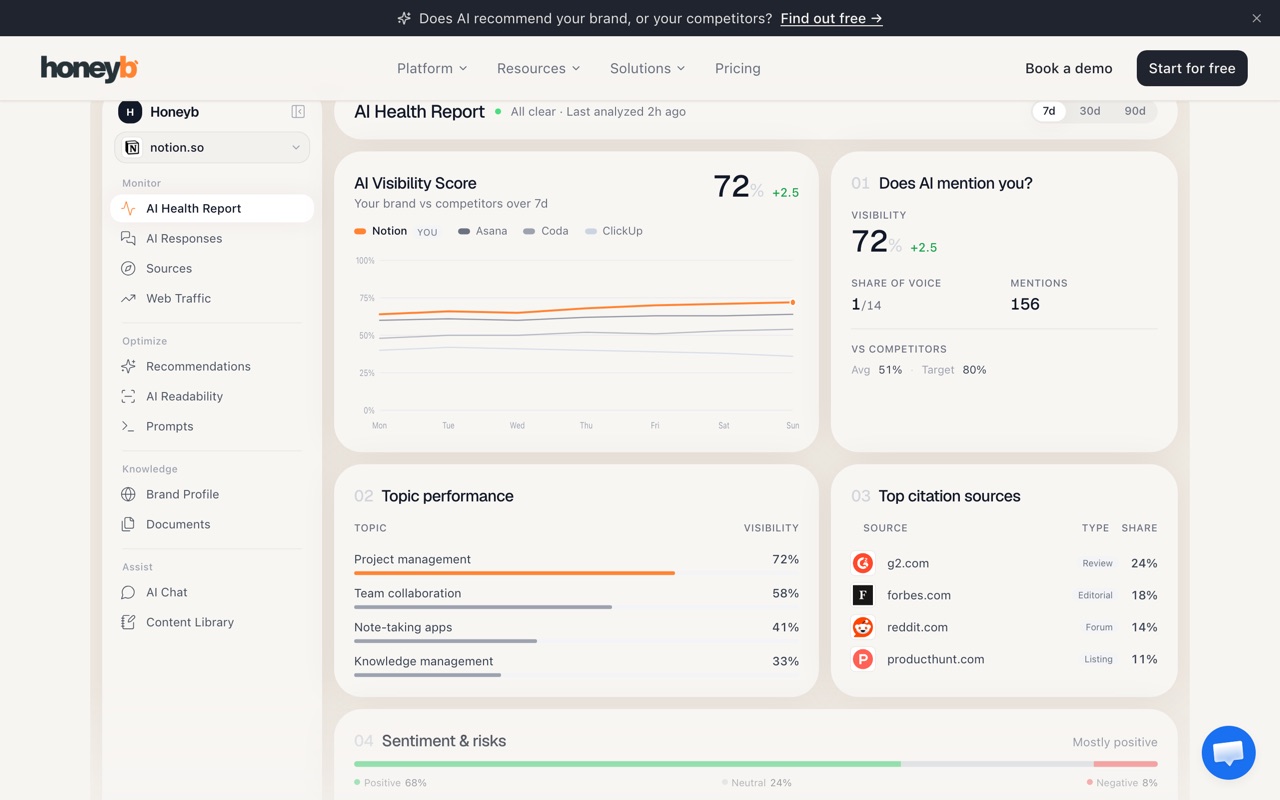Select the 7d time range
Image resolution: width=1280 pixels, height=800 pixels.
tap(1049, 111)
